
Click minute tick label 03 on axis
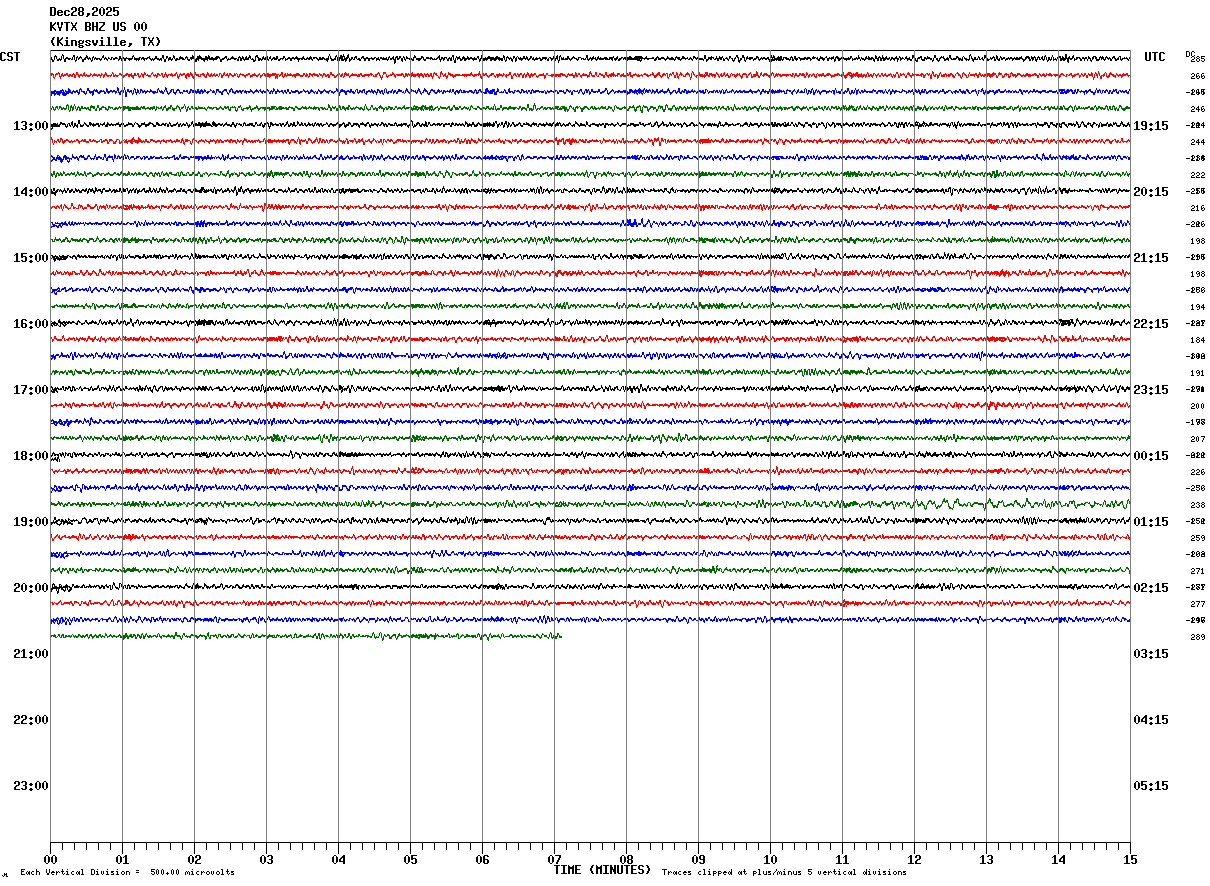266,859
